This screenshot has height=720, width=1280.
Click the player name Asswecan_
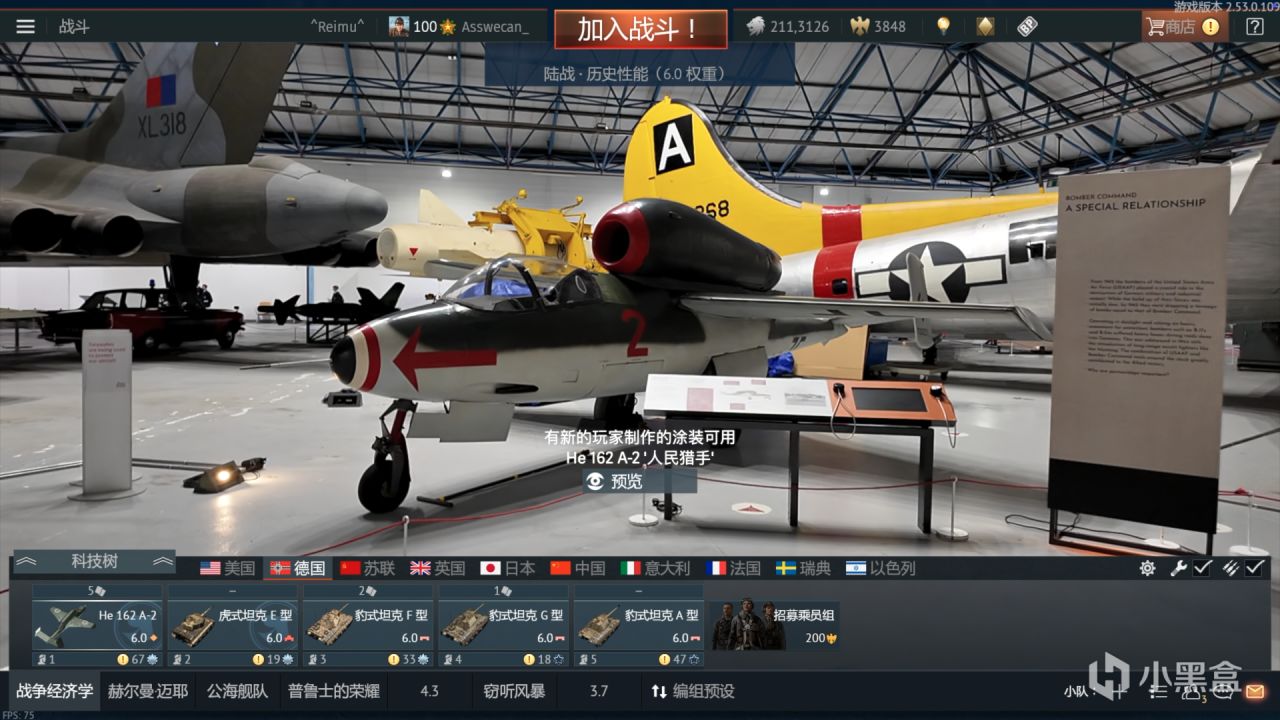(495, 27)
